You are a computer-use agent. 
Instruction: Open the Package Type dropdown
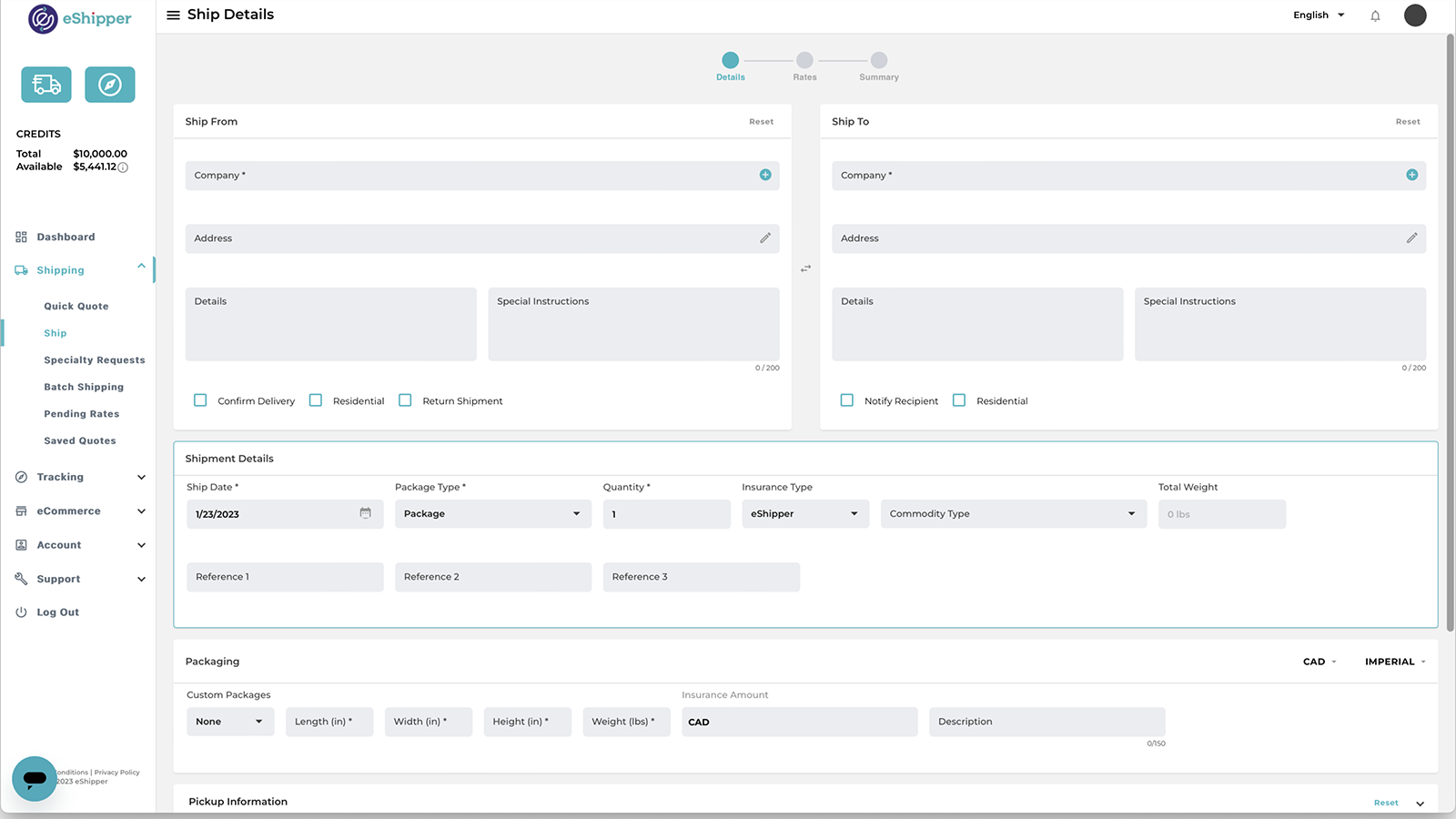point(492,514)
